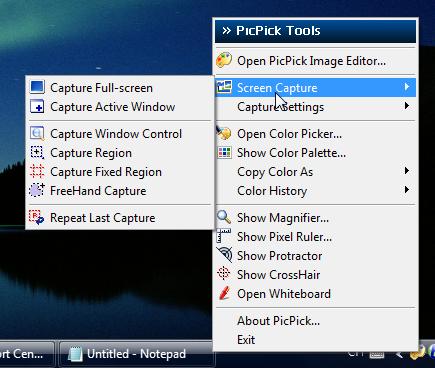435x368 pixels.
Task: Click the Show CrossHair target icon
Action: (x=223, y=273)
